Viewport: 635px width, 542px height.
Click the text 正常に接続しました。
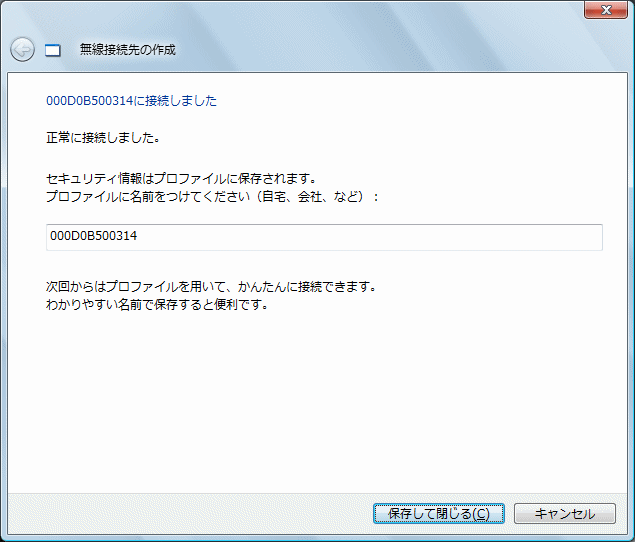pyautogui.click(x=104, y=138)
